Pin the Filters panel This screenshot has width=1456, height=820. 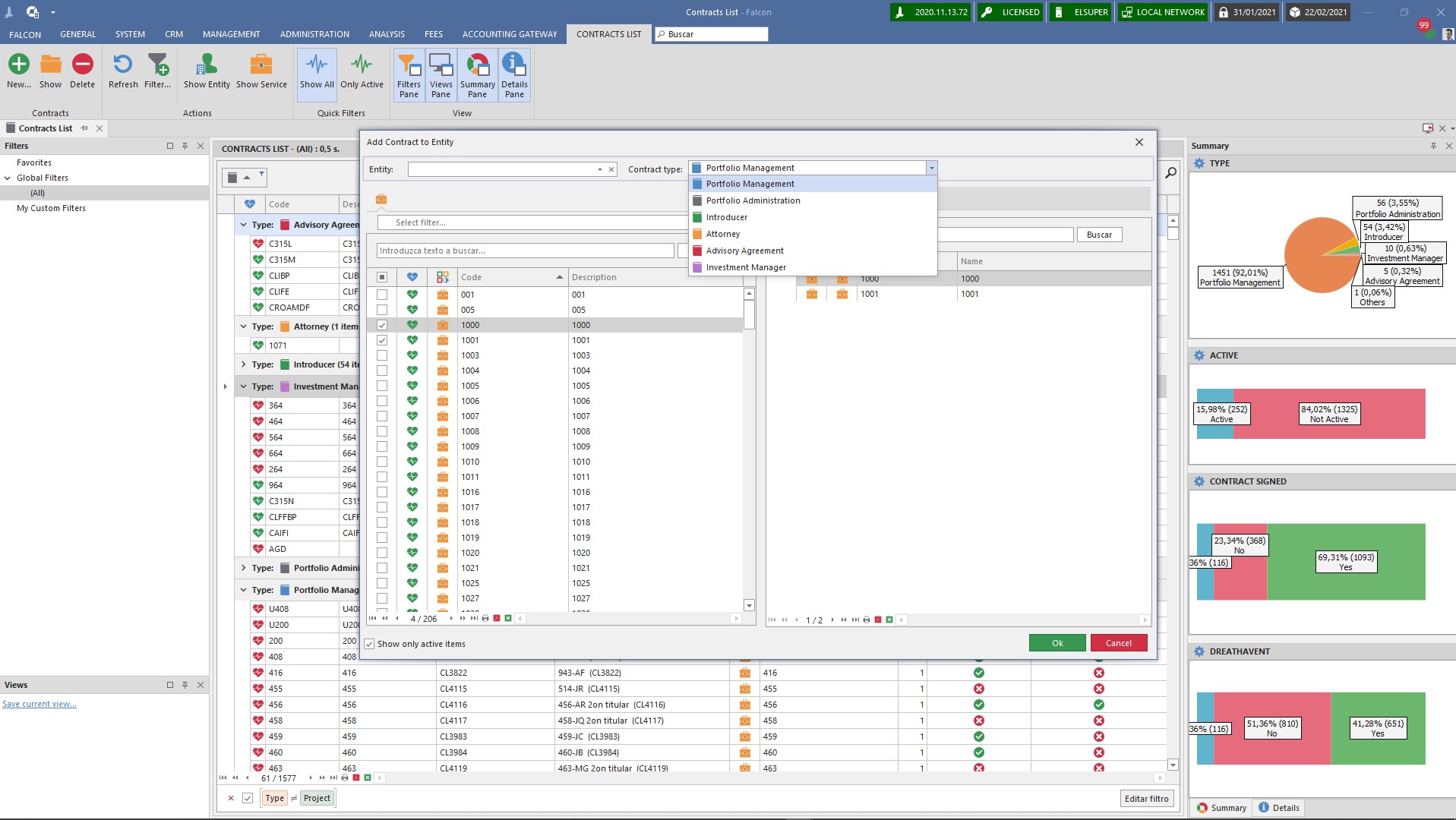coord(185,146)
